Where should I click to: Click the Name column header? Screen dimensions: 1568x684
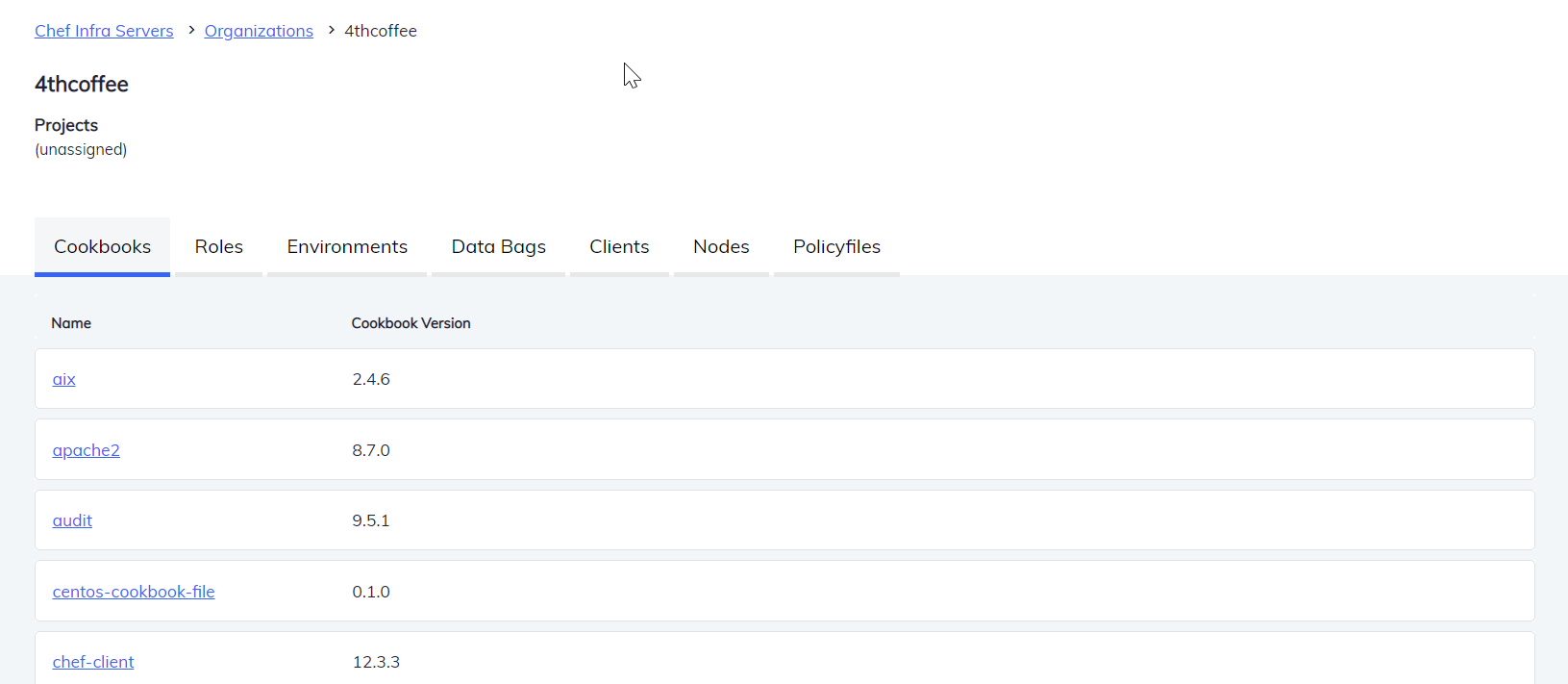coord(71,323)
